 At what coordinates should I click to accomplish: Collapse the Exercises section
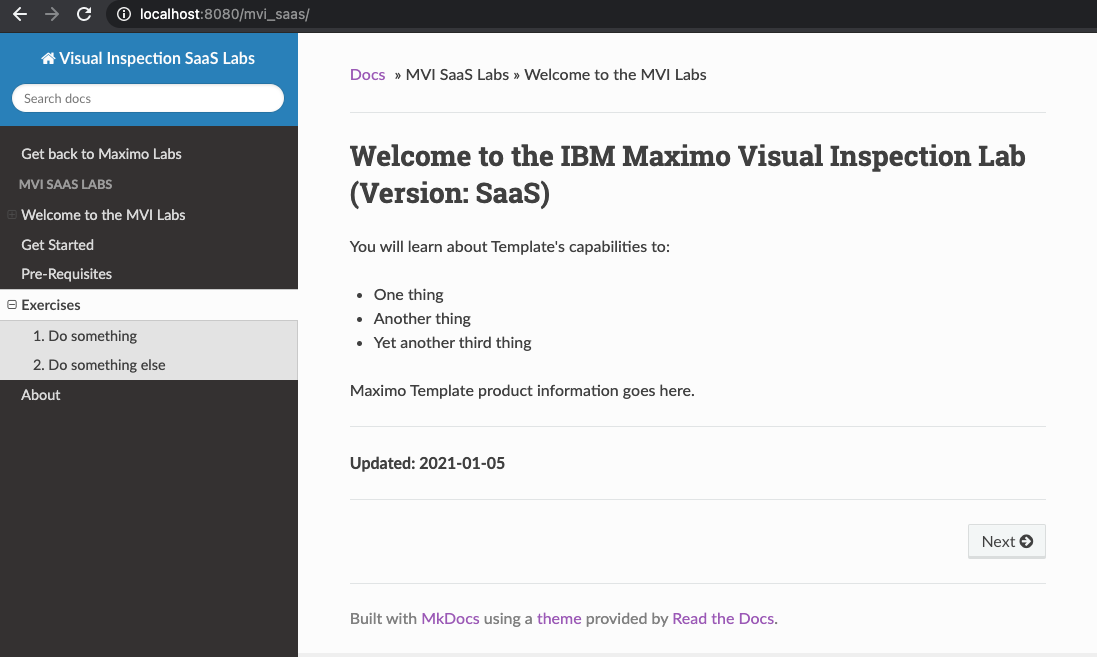tap(11, 305)
